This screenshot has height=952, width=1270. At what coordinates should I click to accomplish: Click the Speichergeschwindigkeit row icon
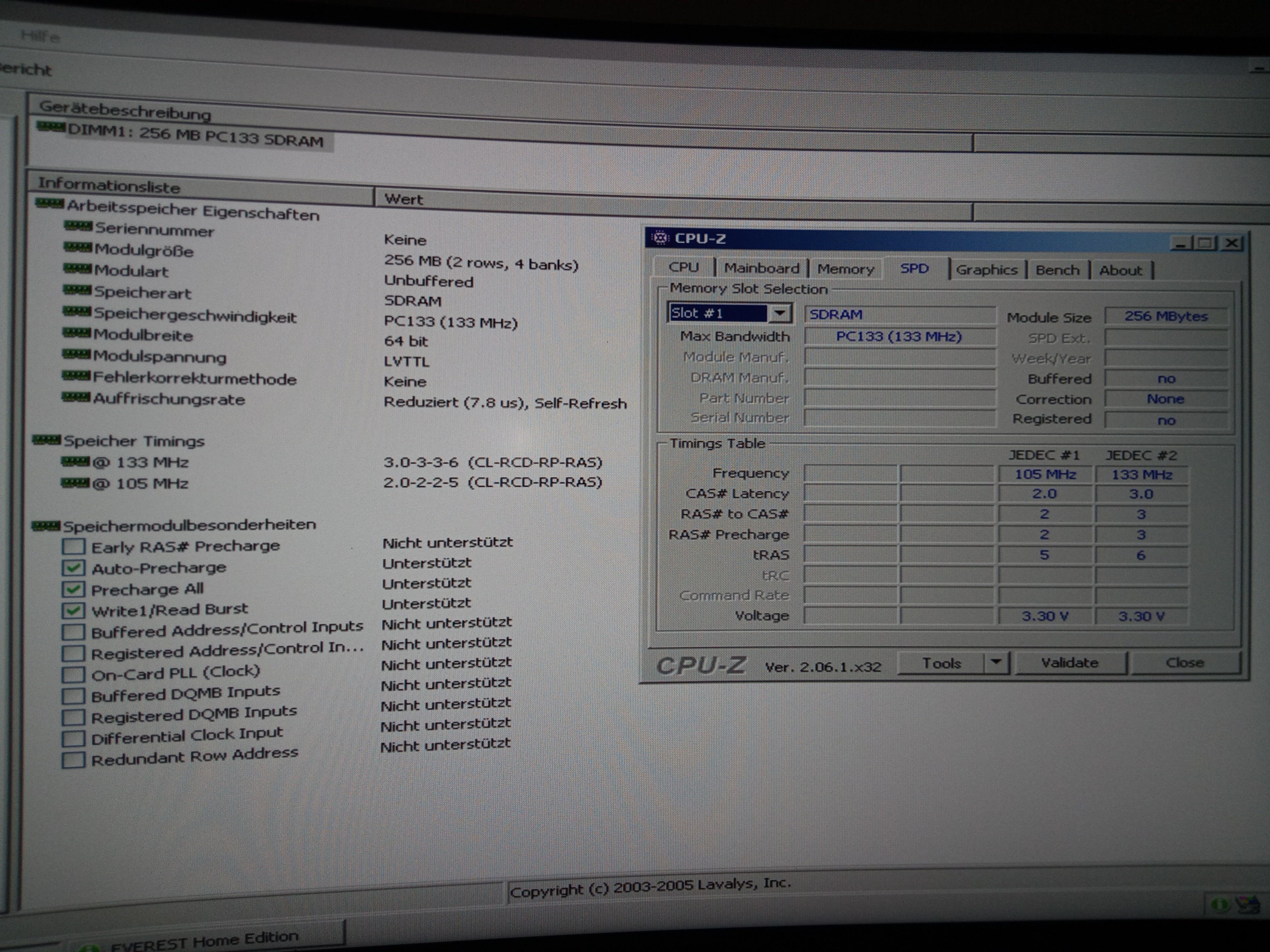(77, 312)
